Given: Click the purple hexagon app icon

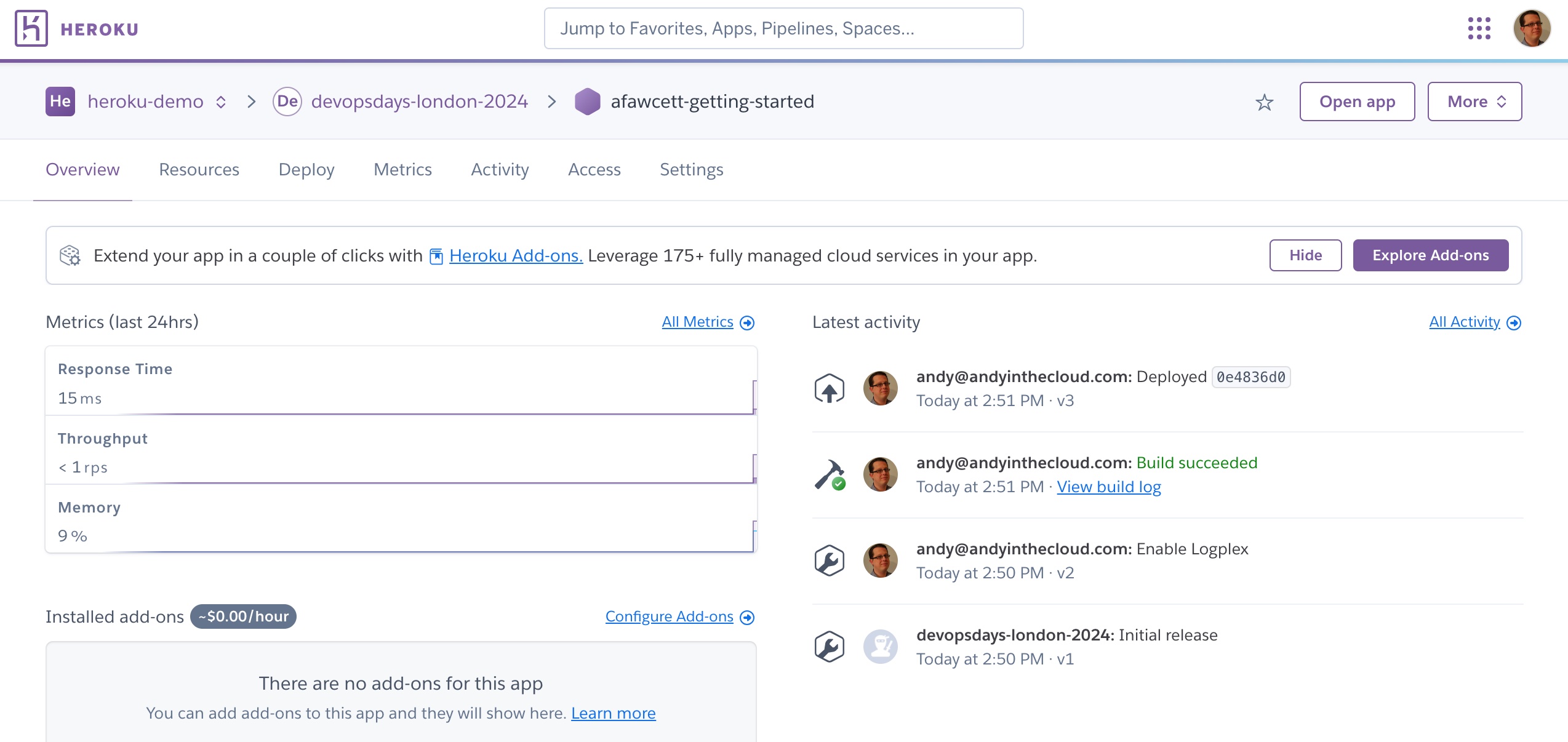Looking at the screenshot, I should click(x=588, y=102).
